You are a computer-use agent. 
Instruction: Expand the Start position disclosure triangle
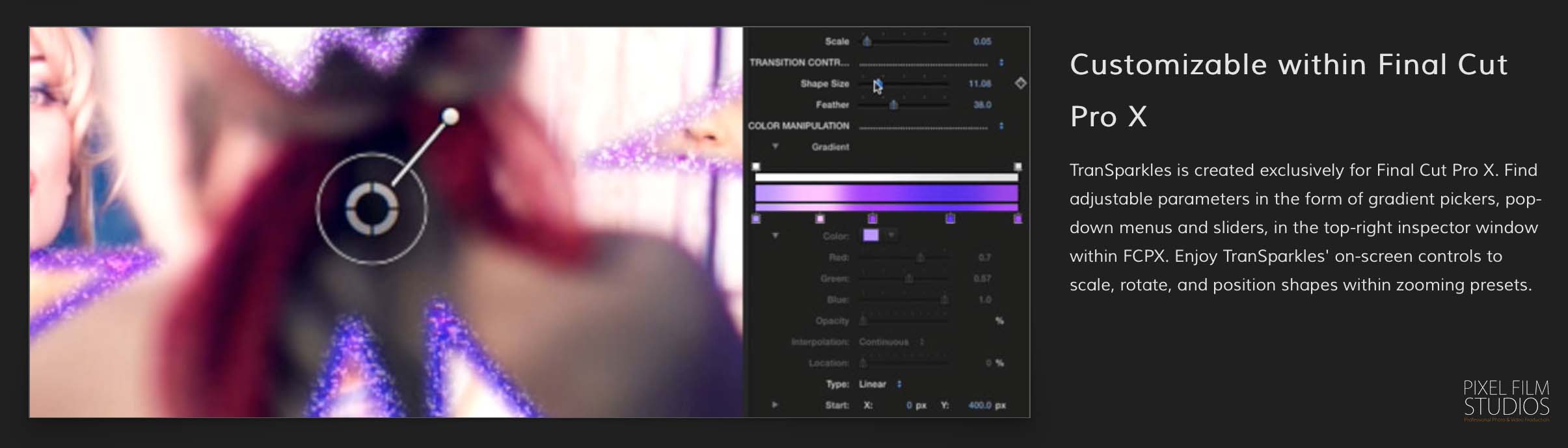[775, 405]
